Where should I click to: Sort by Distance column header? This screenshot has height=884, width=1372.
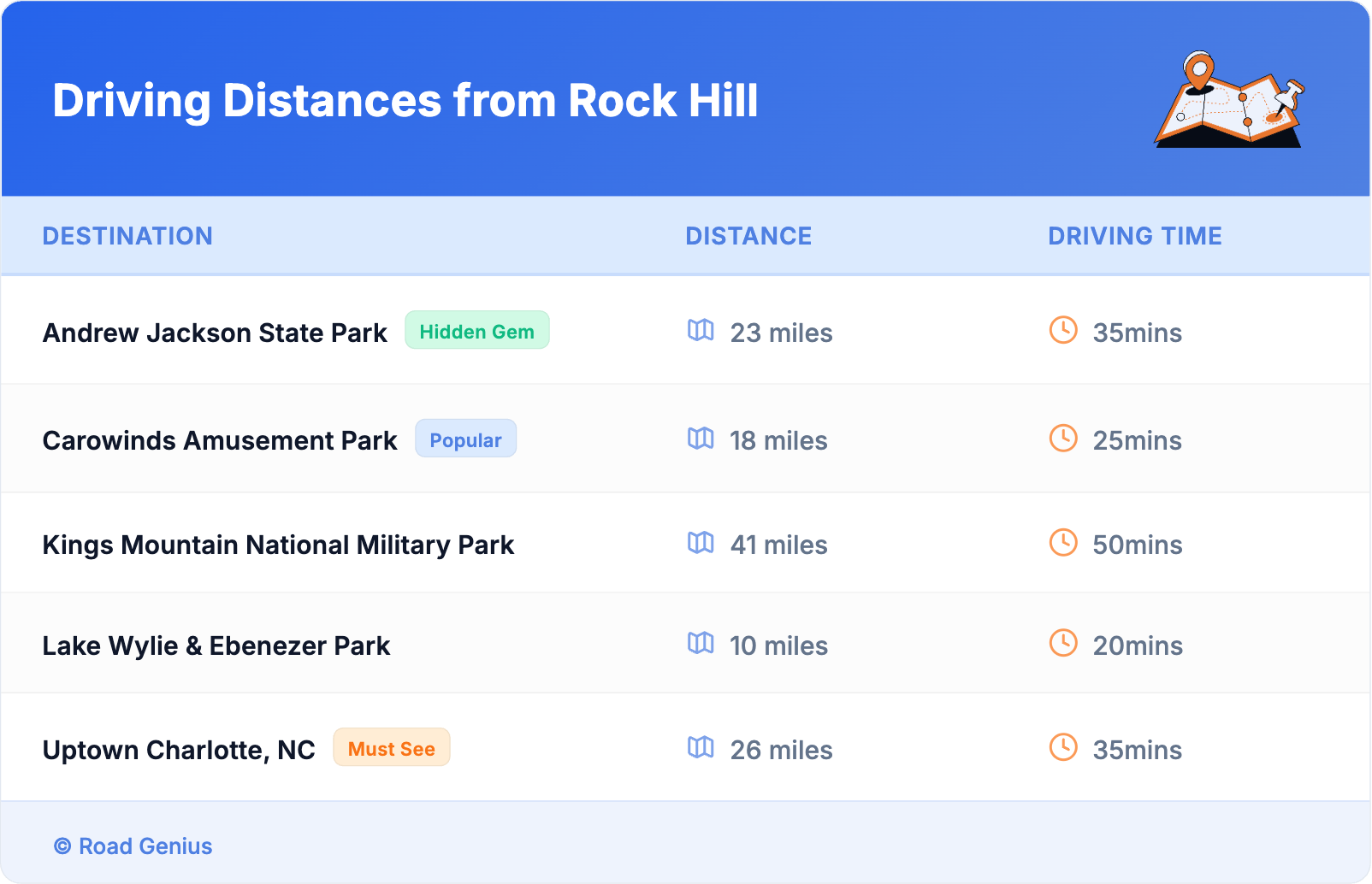748,236
